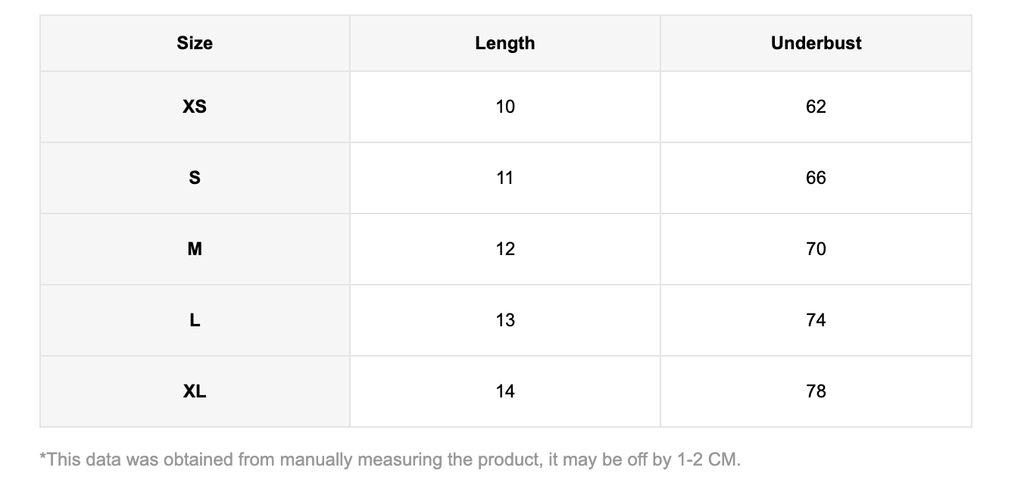
Task: Select the Length column header
Action: pos(505,43)
